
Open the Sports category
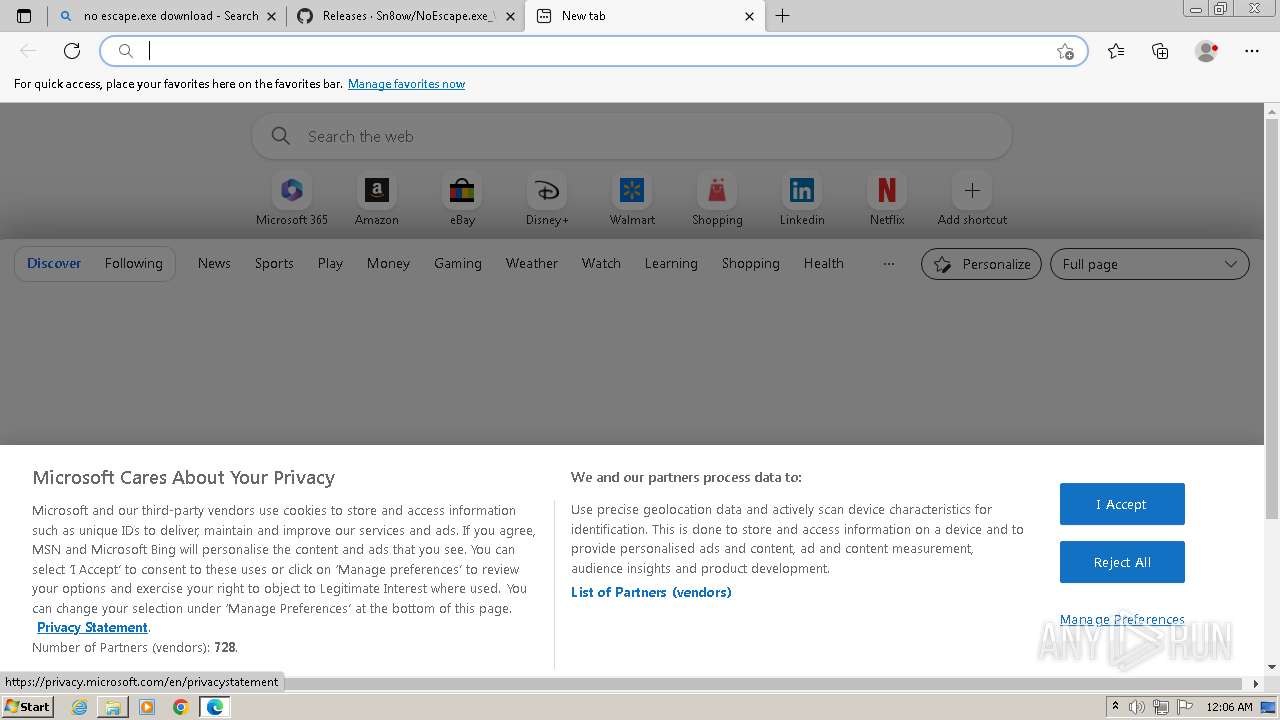(x=274, y=264)
